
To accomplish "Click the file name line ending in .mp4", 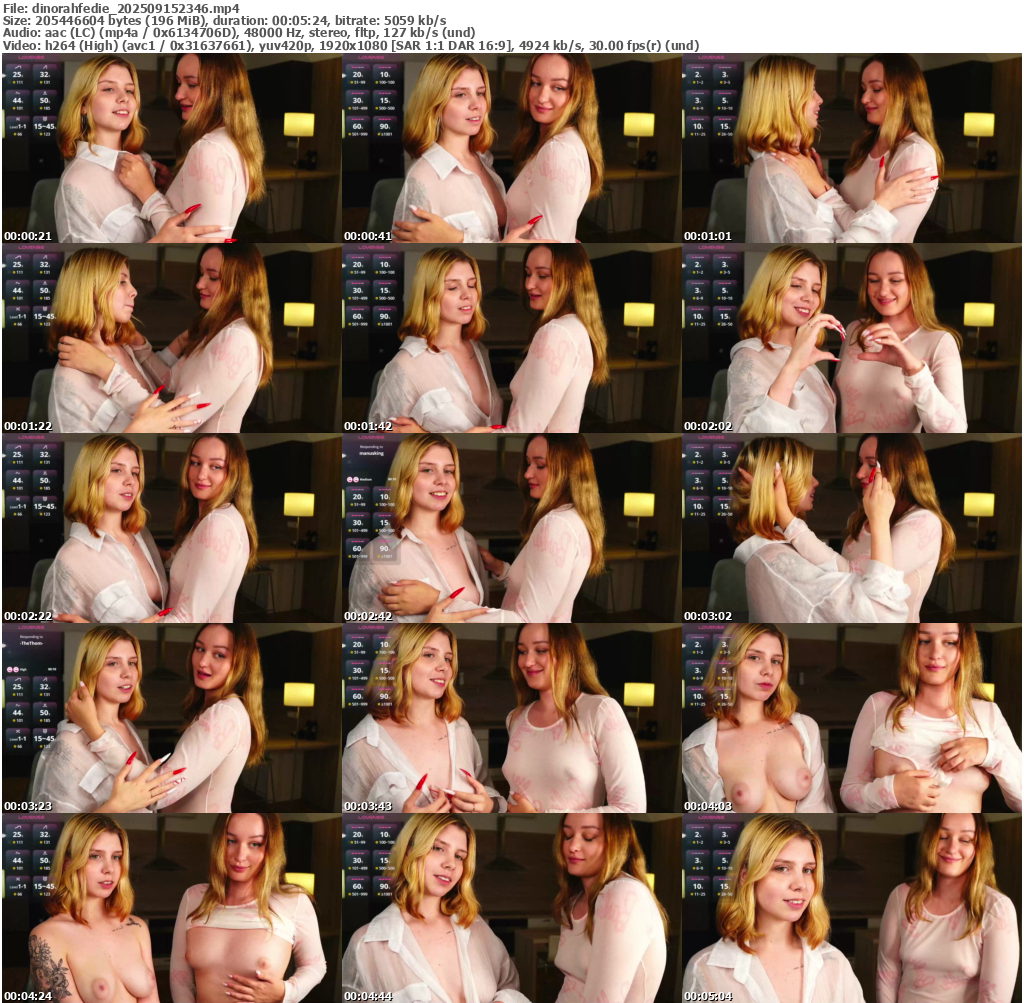I will click(x=121, y=8).
